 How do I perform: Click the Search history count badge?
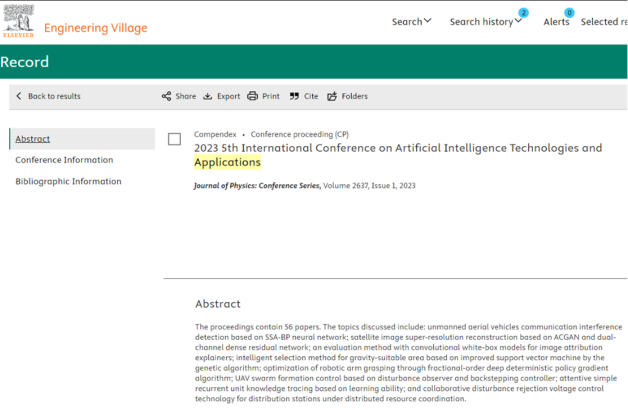pos(523,13)
